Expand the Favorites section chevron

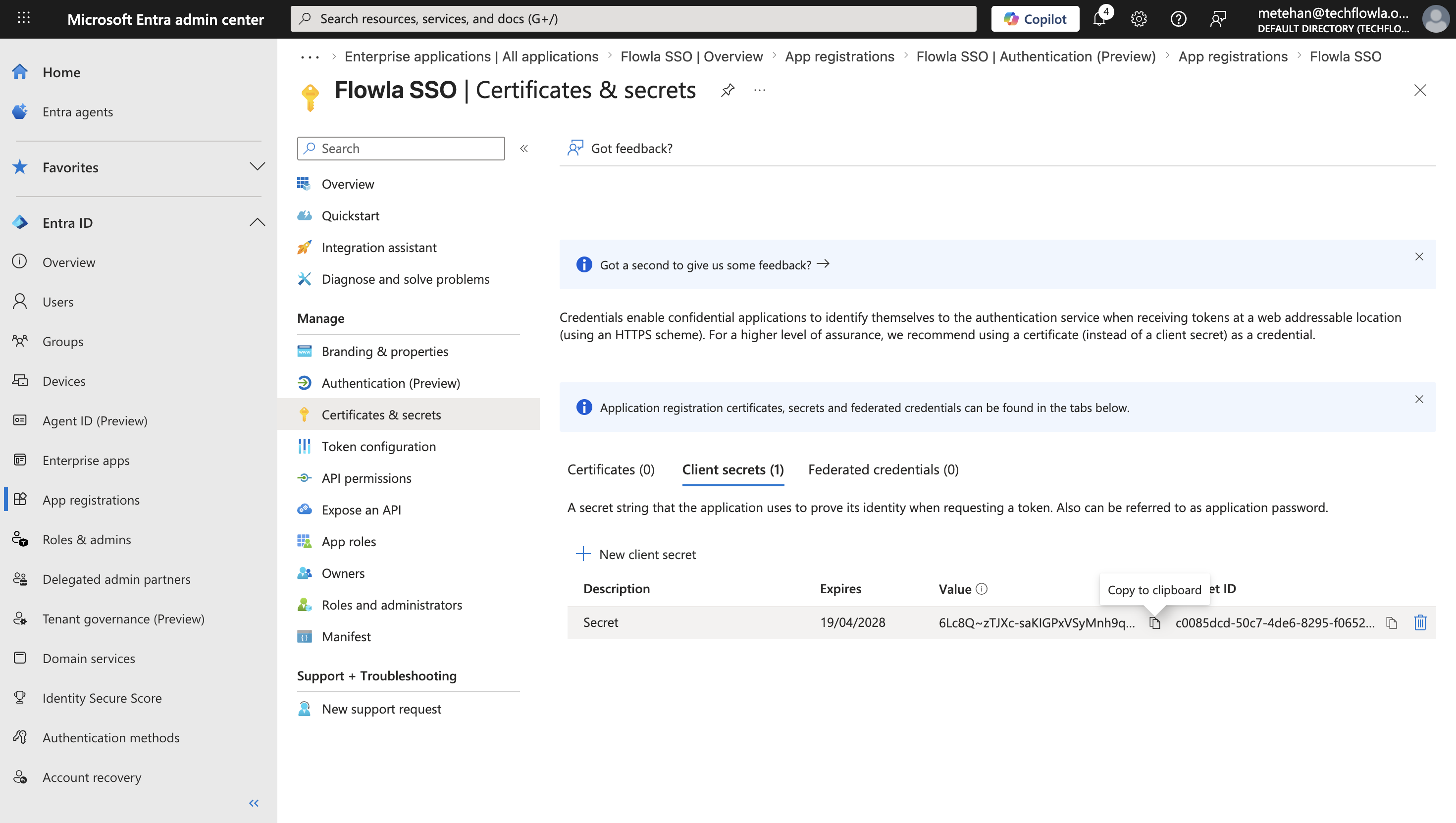[x=257, y=167]
